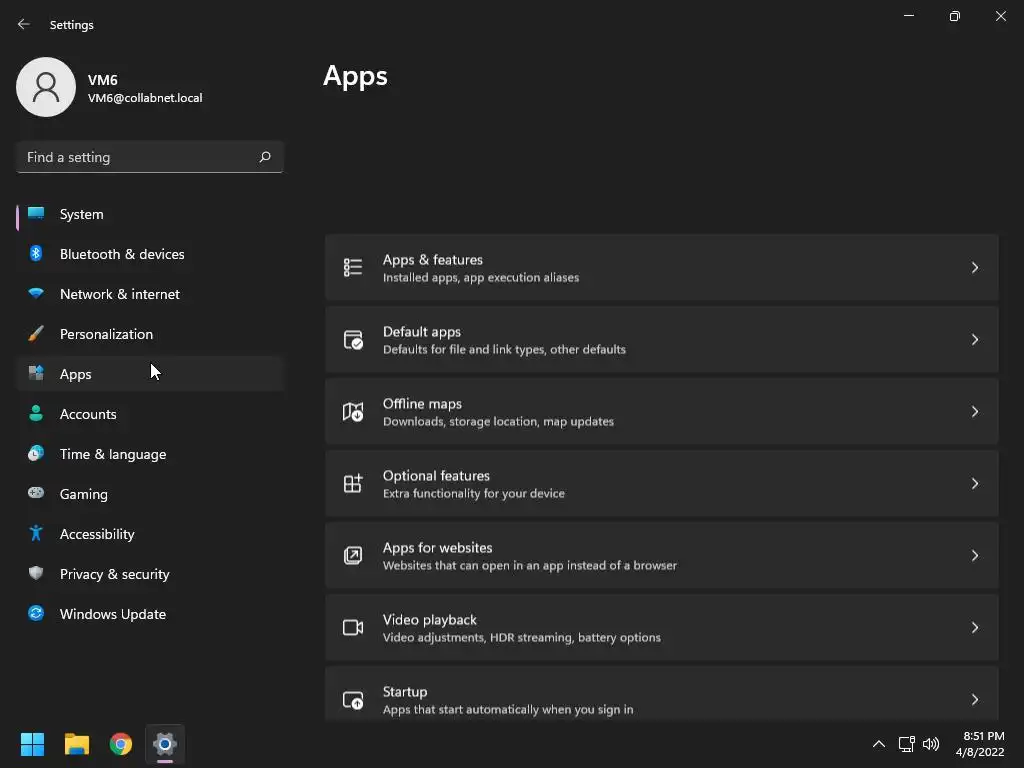Screen dimensions: 1024x768
Task: Open Apps for websites settings
Action: click(660, 556)
